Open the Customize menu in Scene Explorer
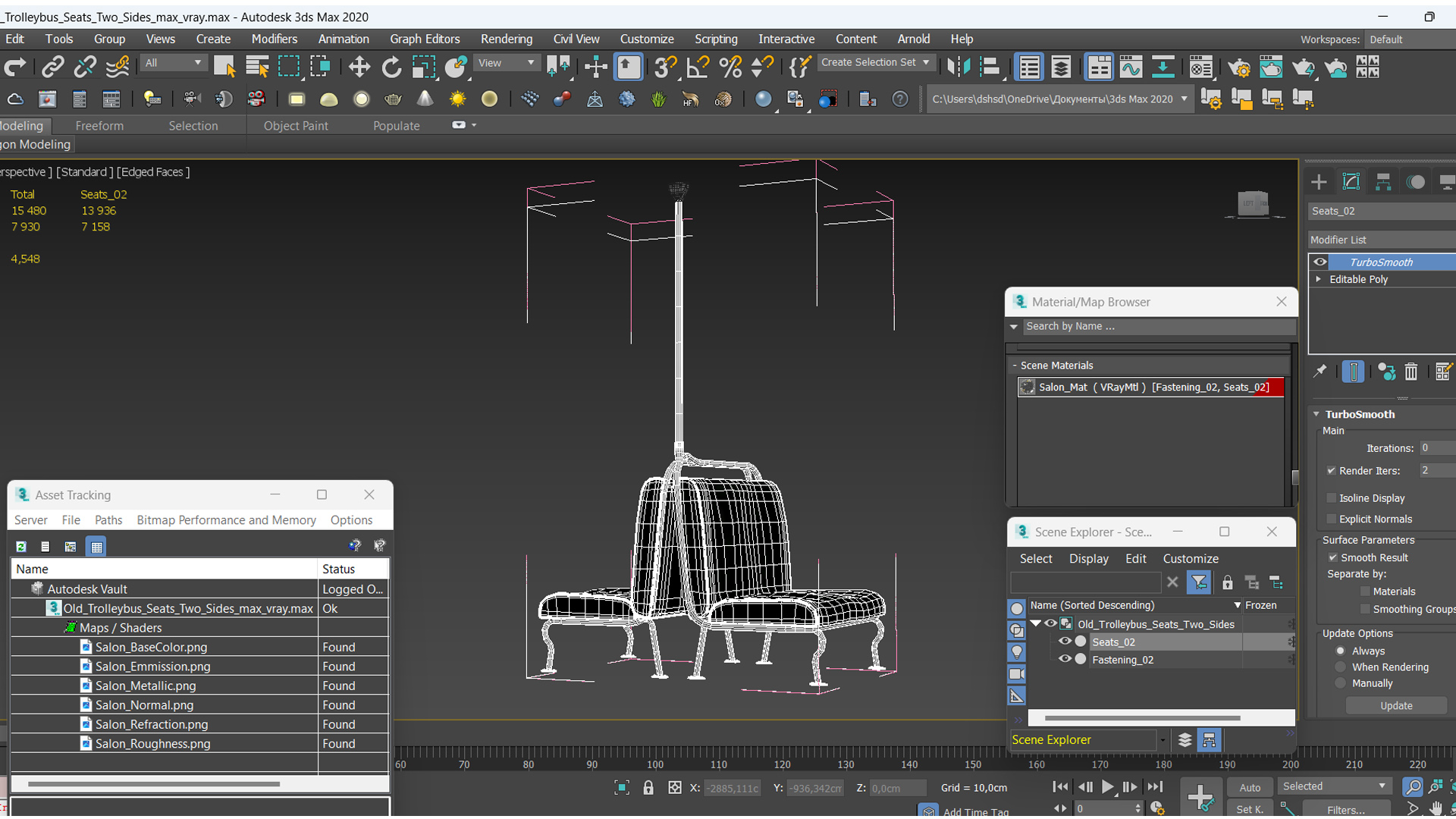This screenshot has width=1456, height=819. (1191, 559)
